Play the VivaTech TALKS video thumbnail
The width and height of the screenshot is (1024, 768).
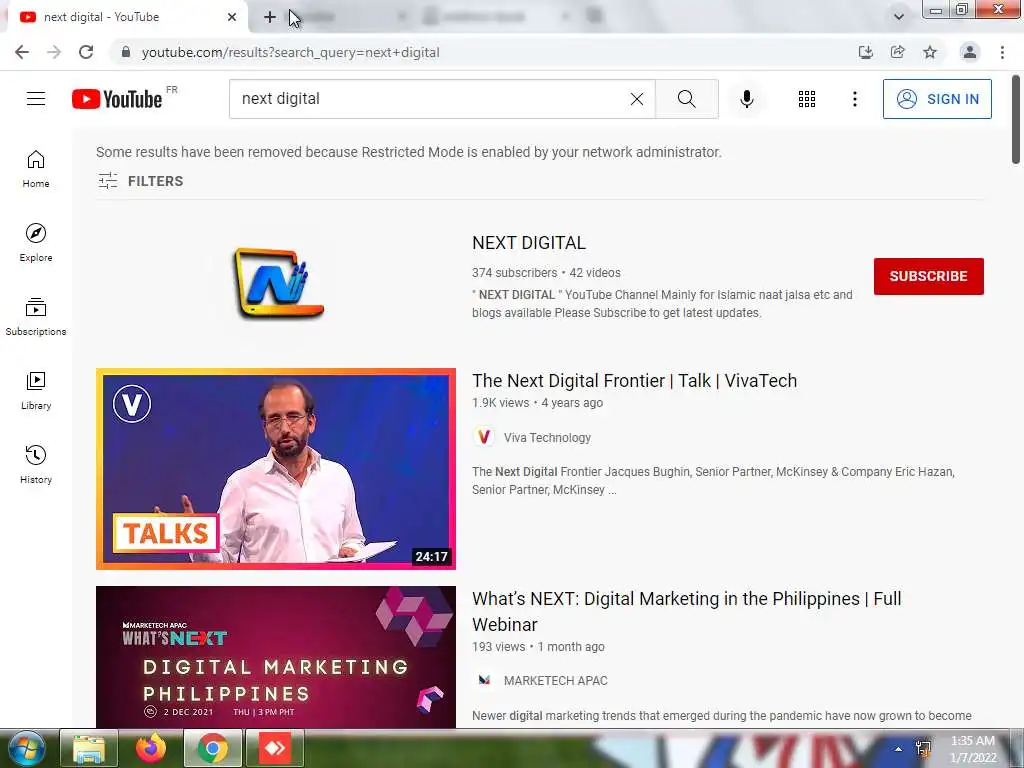pyautogui.click(x=276, y=469)
